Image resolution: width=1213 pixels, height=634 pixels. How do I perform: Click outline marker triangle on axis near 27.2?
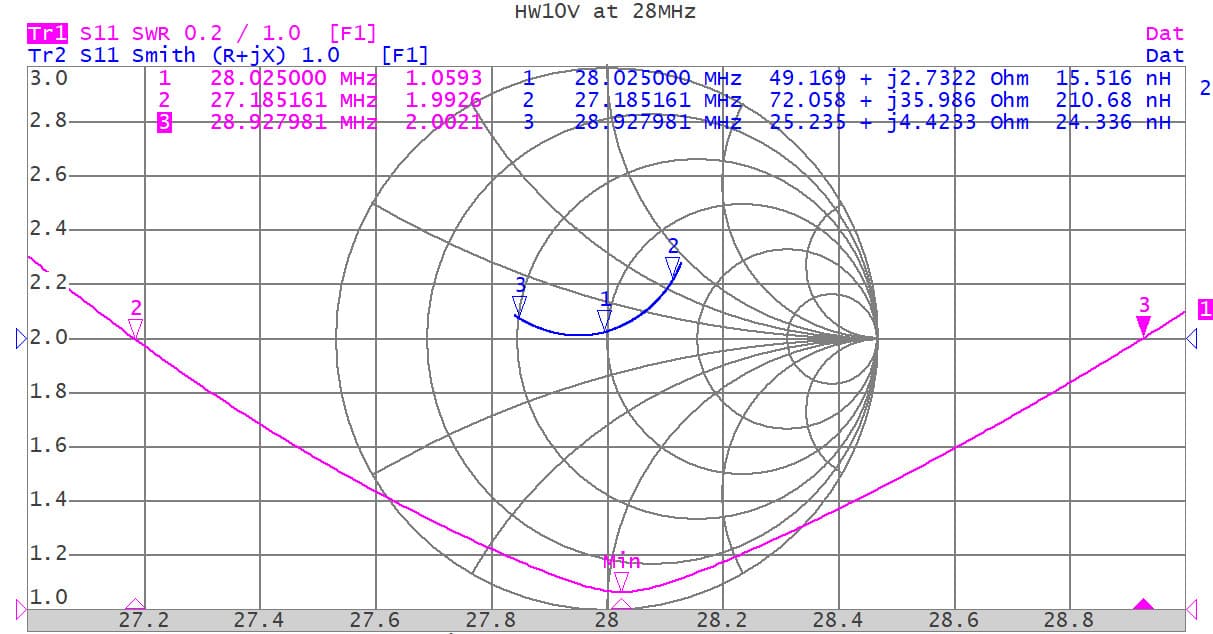point(136,604)
